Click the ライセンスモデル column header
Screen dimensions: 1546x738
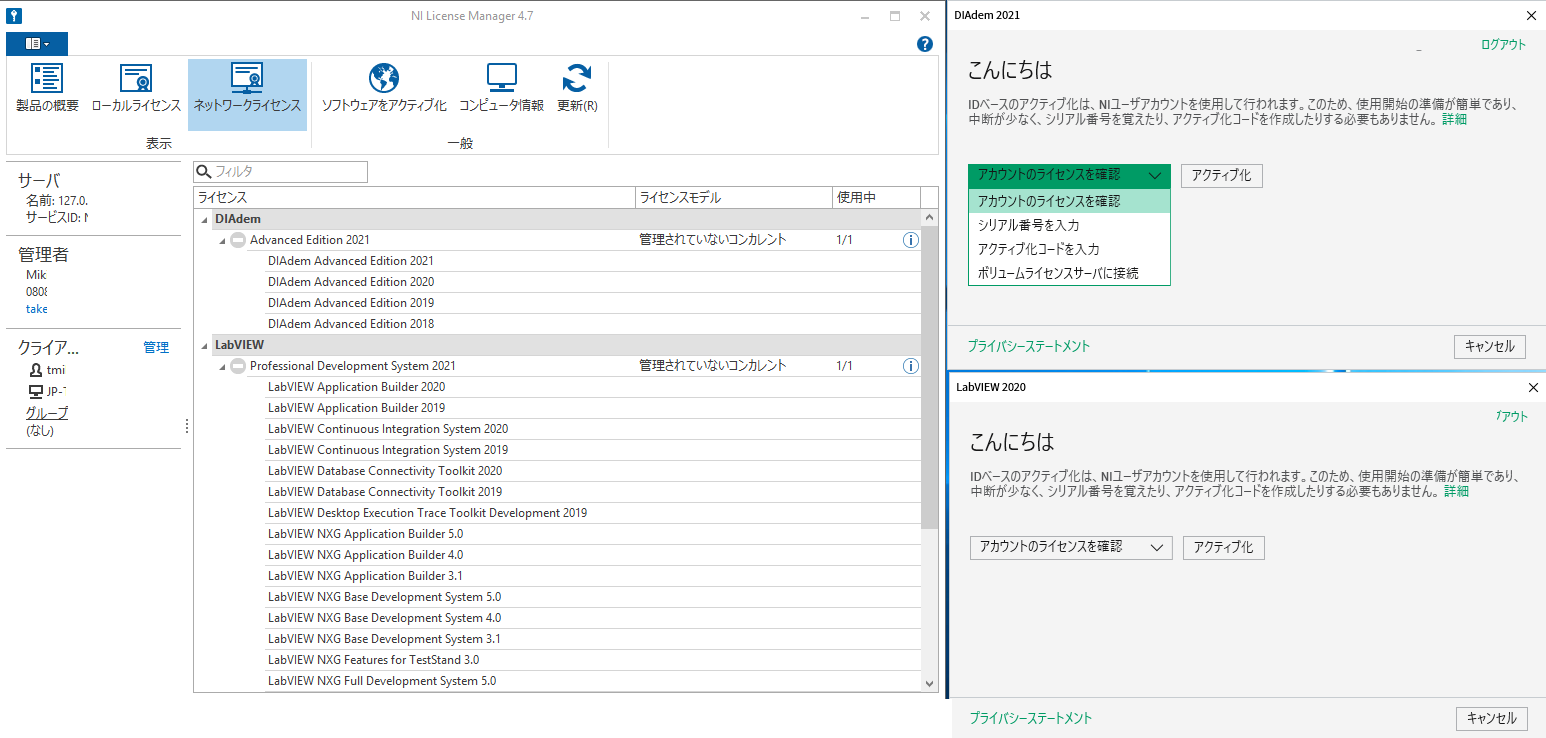pos(735,198)
